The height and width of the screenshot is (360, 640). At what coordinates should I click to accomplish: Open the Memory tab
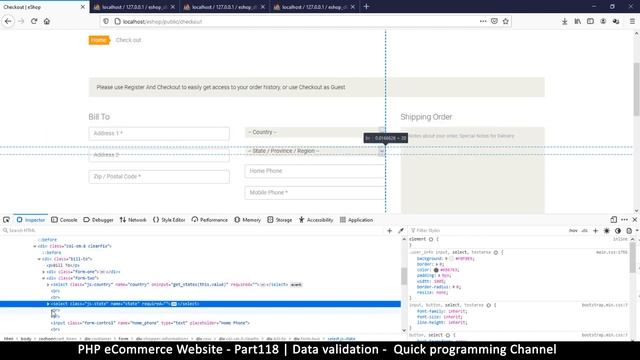point(247,220)
